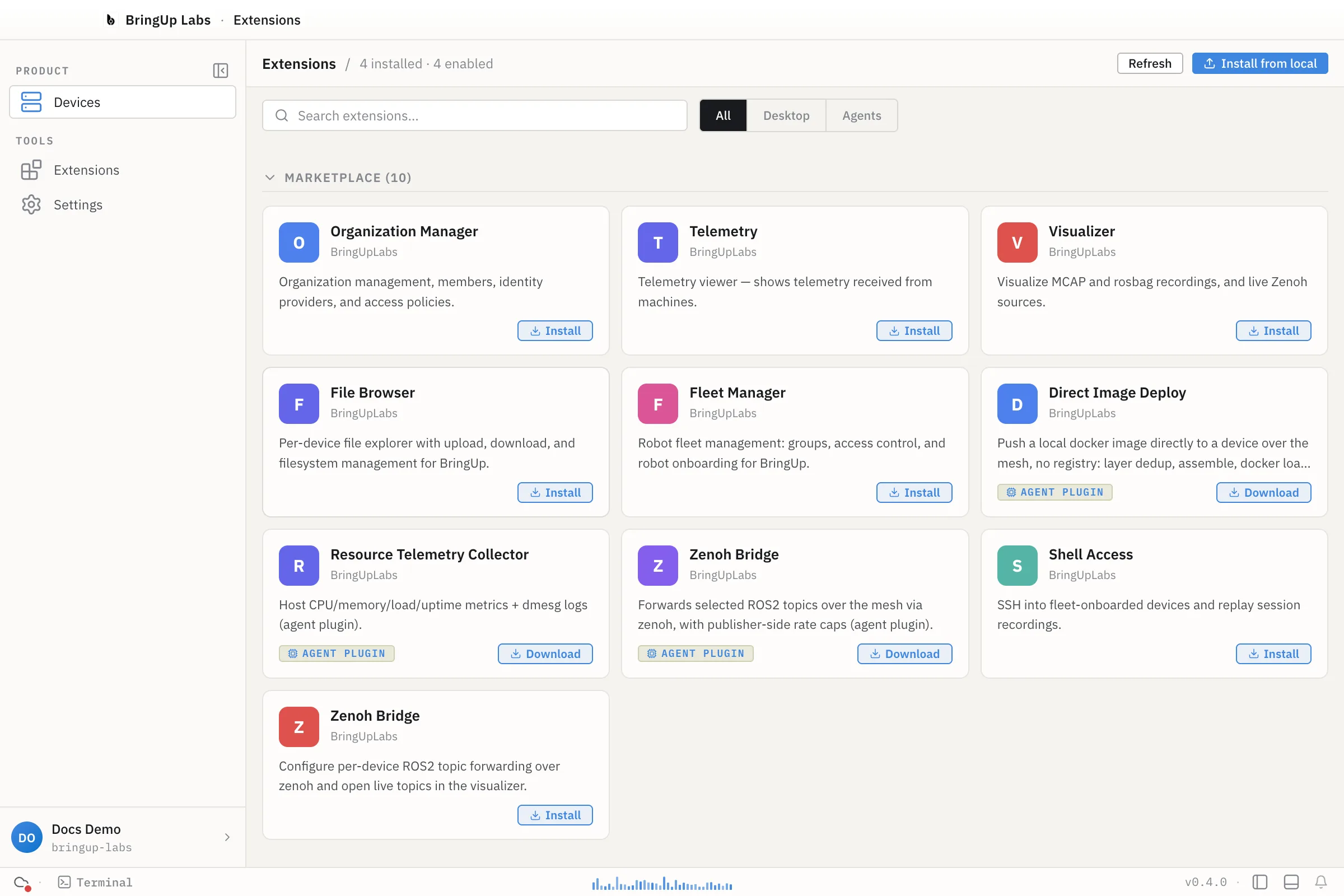The width and height of the screenshot is (1344, 896).
Task: Collapse the Marketplace section chevron
Action: coord(270,178)
